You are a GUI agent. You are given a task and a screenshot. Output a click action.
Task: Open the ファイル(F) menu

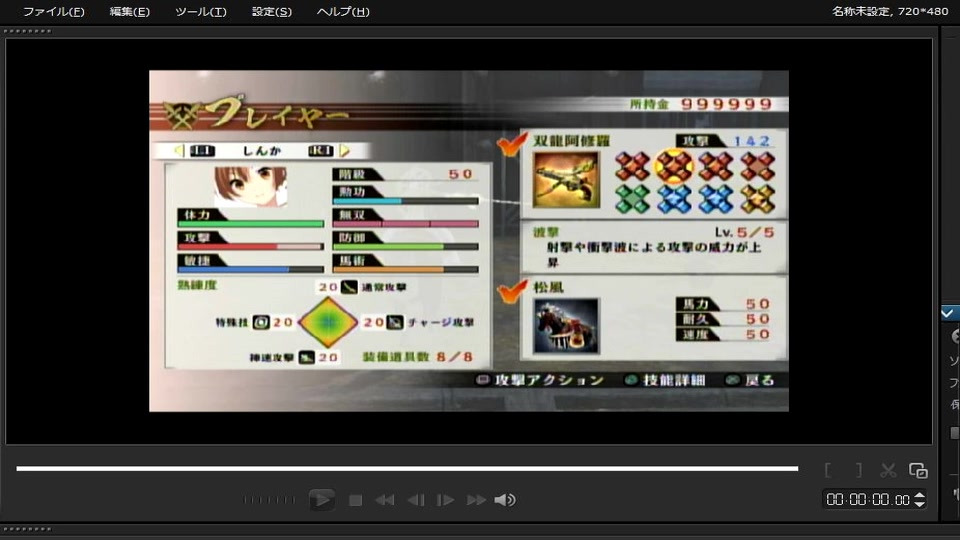tap(53, 12)
